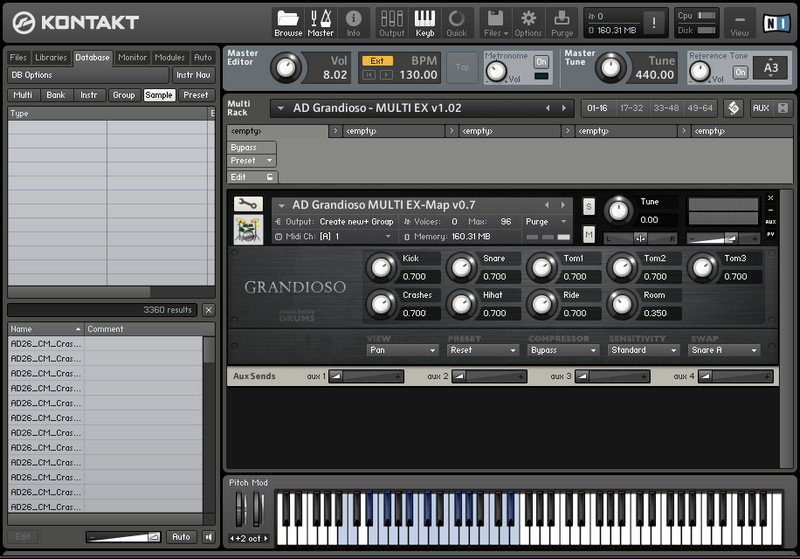Screen dimensions: 800x559
Task: Toggle the Metronome On switch
Action: point(541,62)
